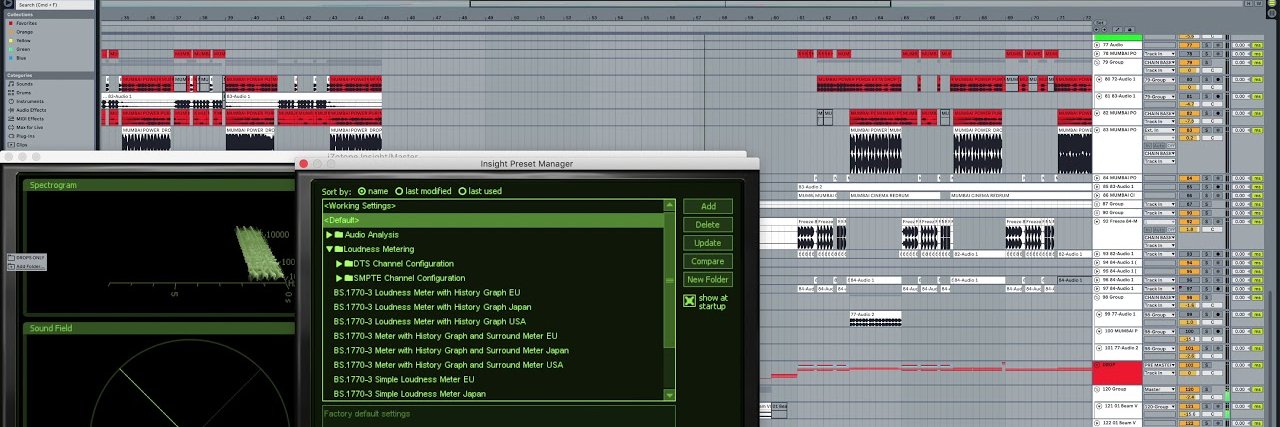The image size is (1280, 427).
Task: Select the 'last modified' sort option
Action: point(400,191)
